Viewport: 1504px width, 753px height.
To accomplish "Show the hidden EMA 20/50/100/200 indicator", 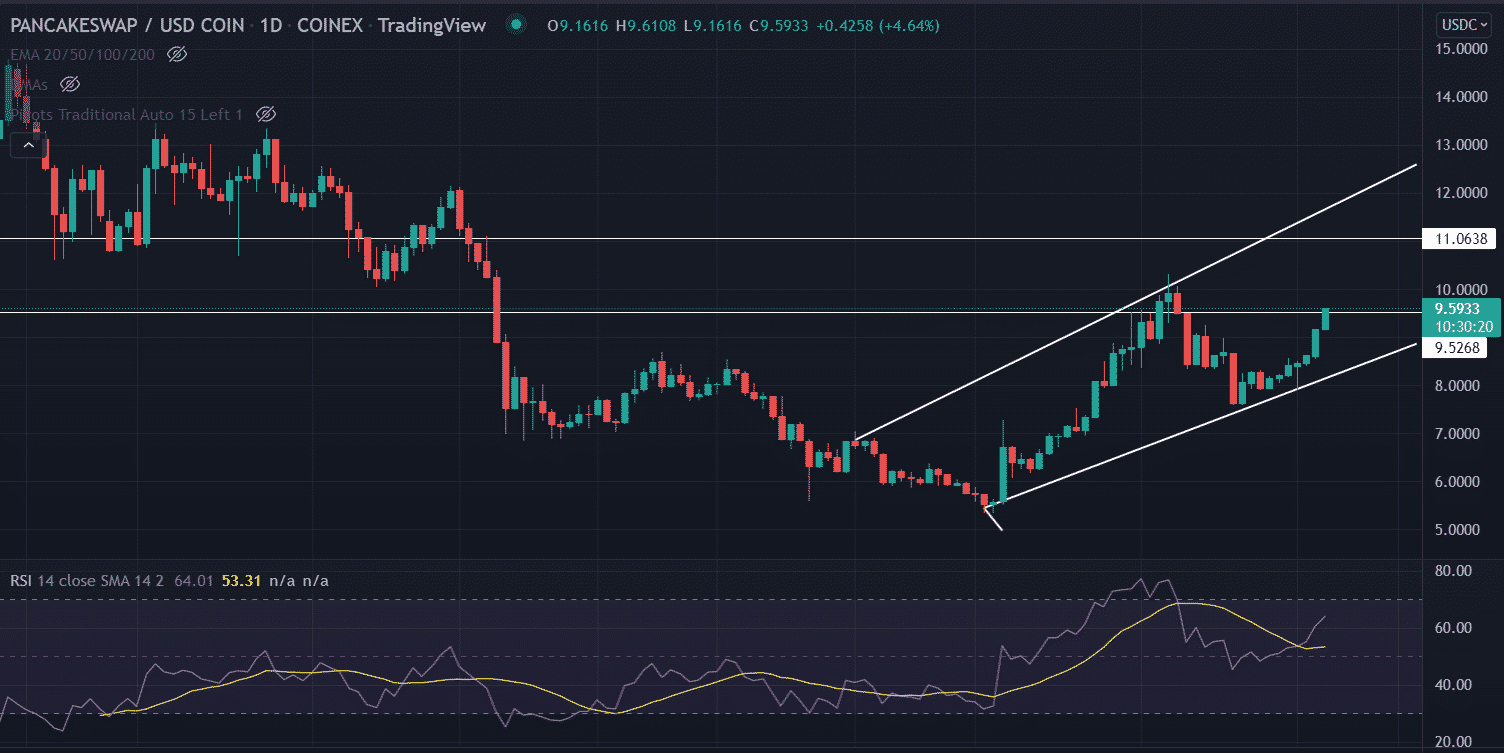I will [177, 54].
